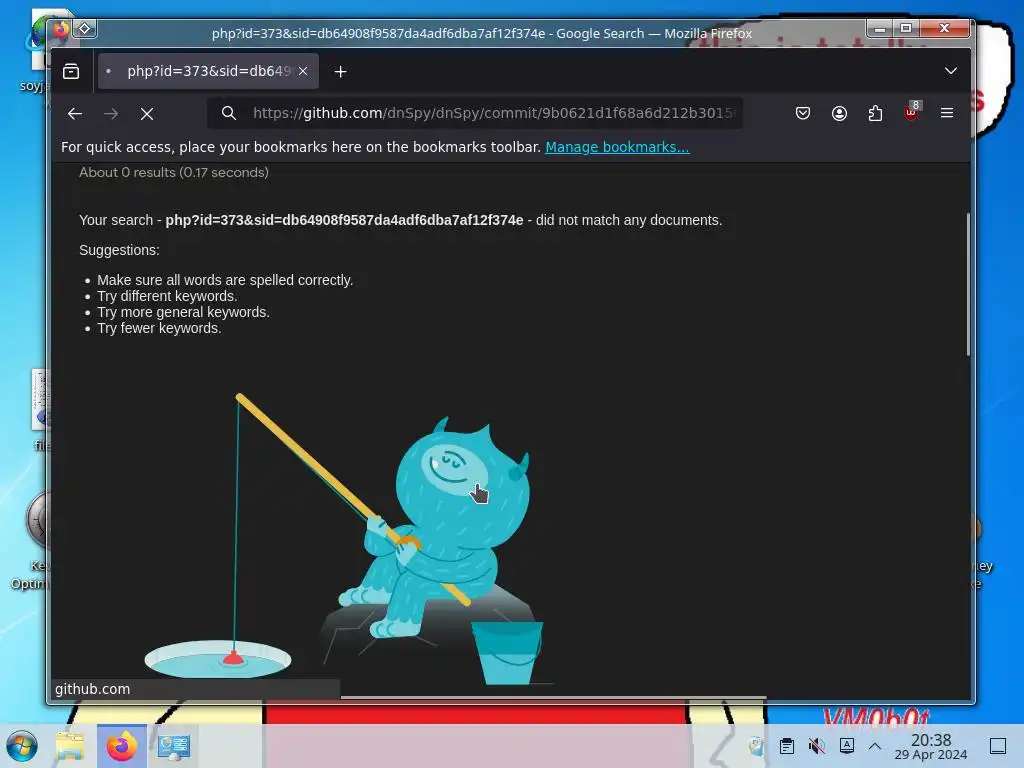Open the uBlock Origin extension popup
The image size is (1024, 768).
[912, 112]
